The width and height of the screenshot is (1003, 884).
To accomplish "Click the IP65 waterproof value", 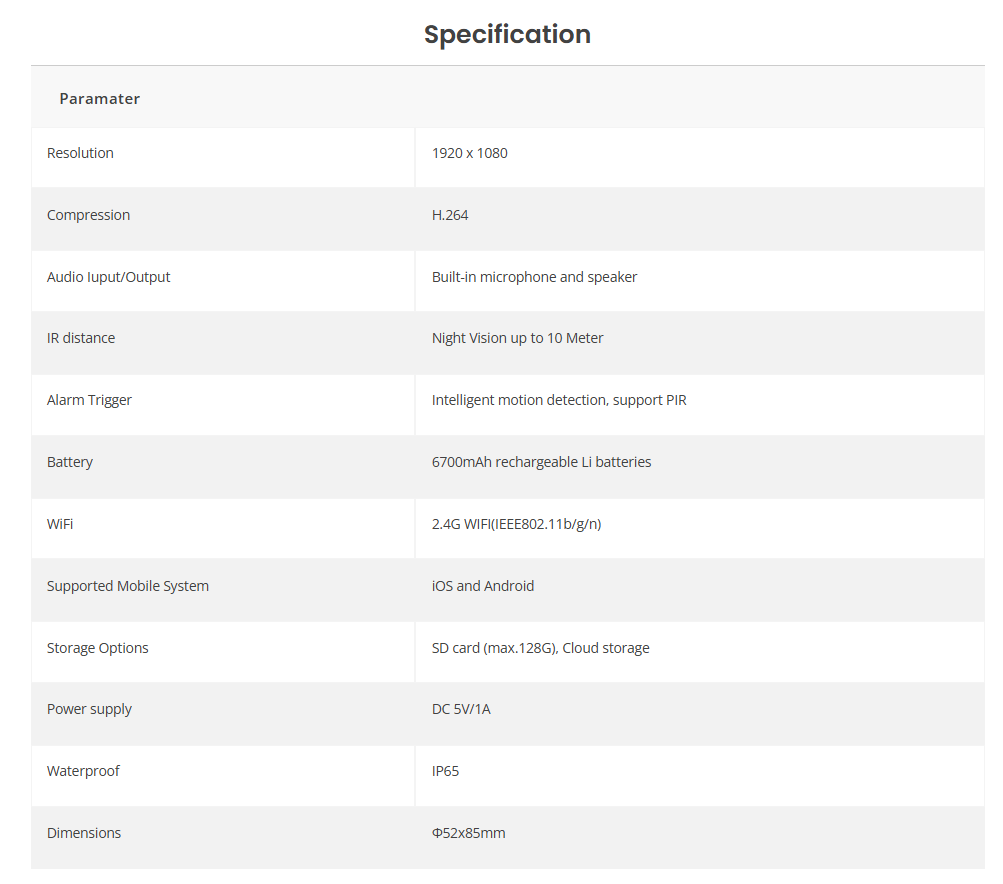I will [445, 771].
